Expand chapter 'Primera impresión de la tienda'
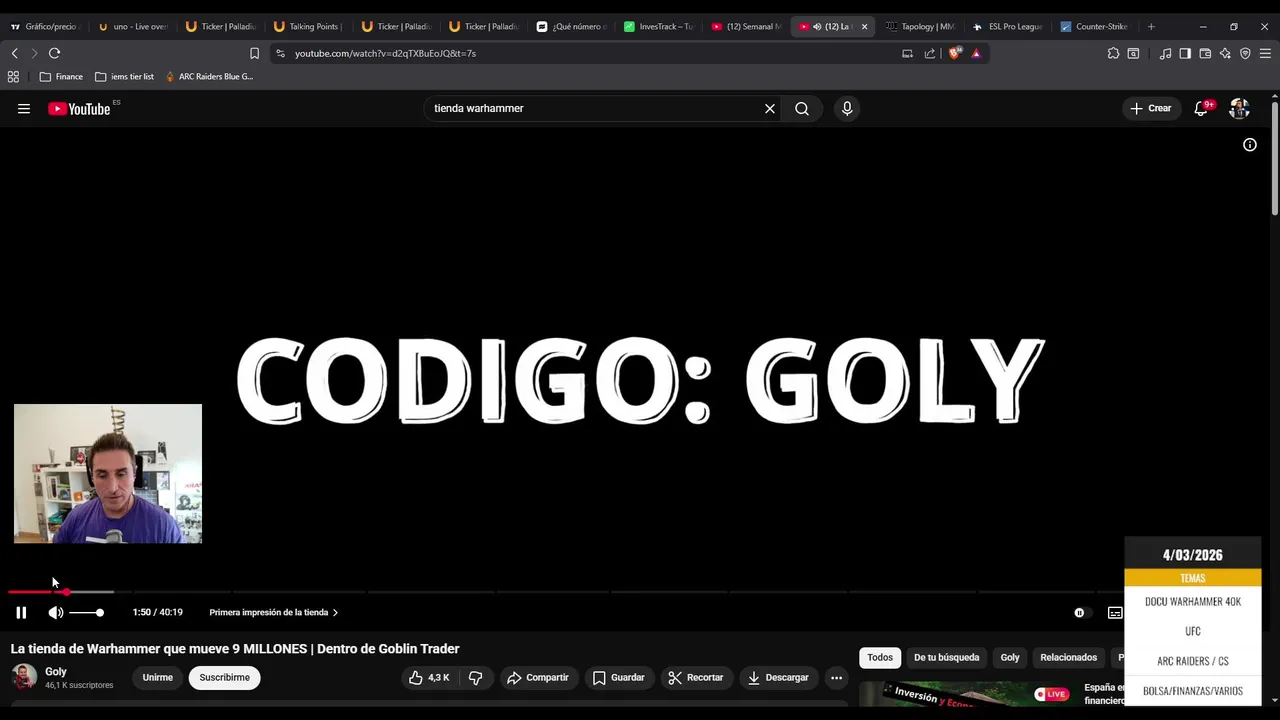The width and height of the screenshot is (1280, 720). click(x=274, y=613)
